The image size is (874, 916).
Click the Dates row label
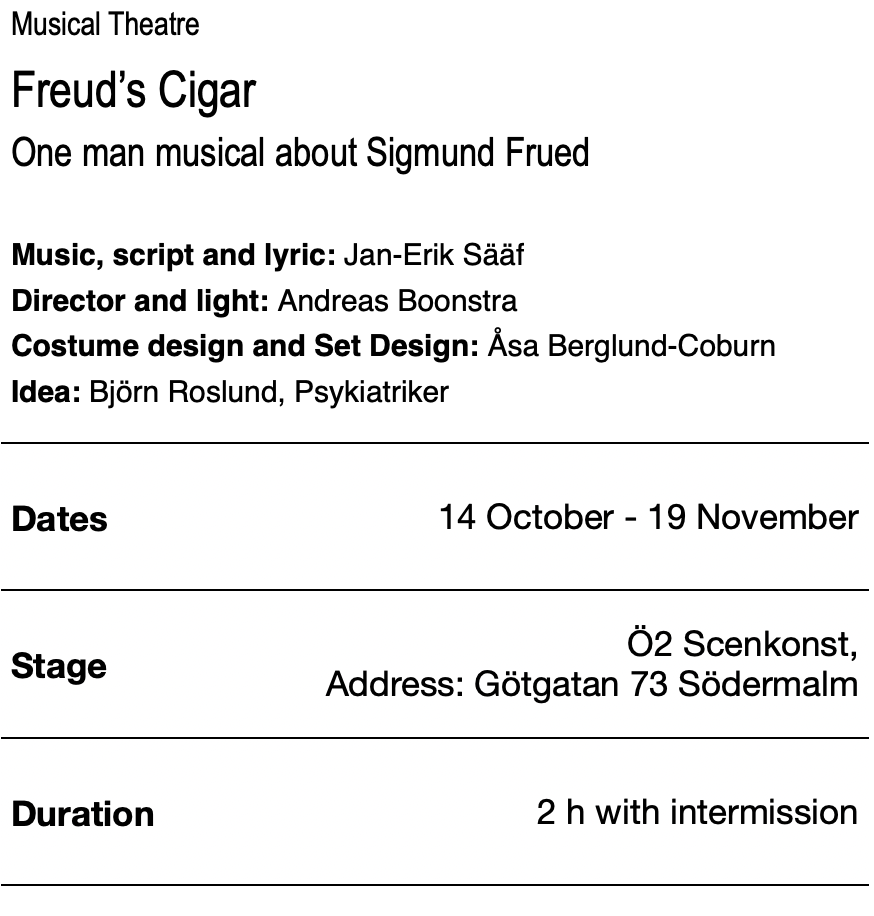tap(60, 519)
